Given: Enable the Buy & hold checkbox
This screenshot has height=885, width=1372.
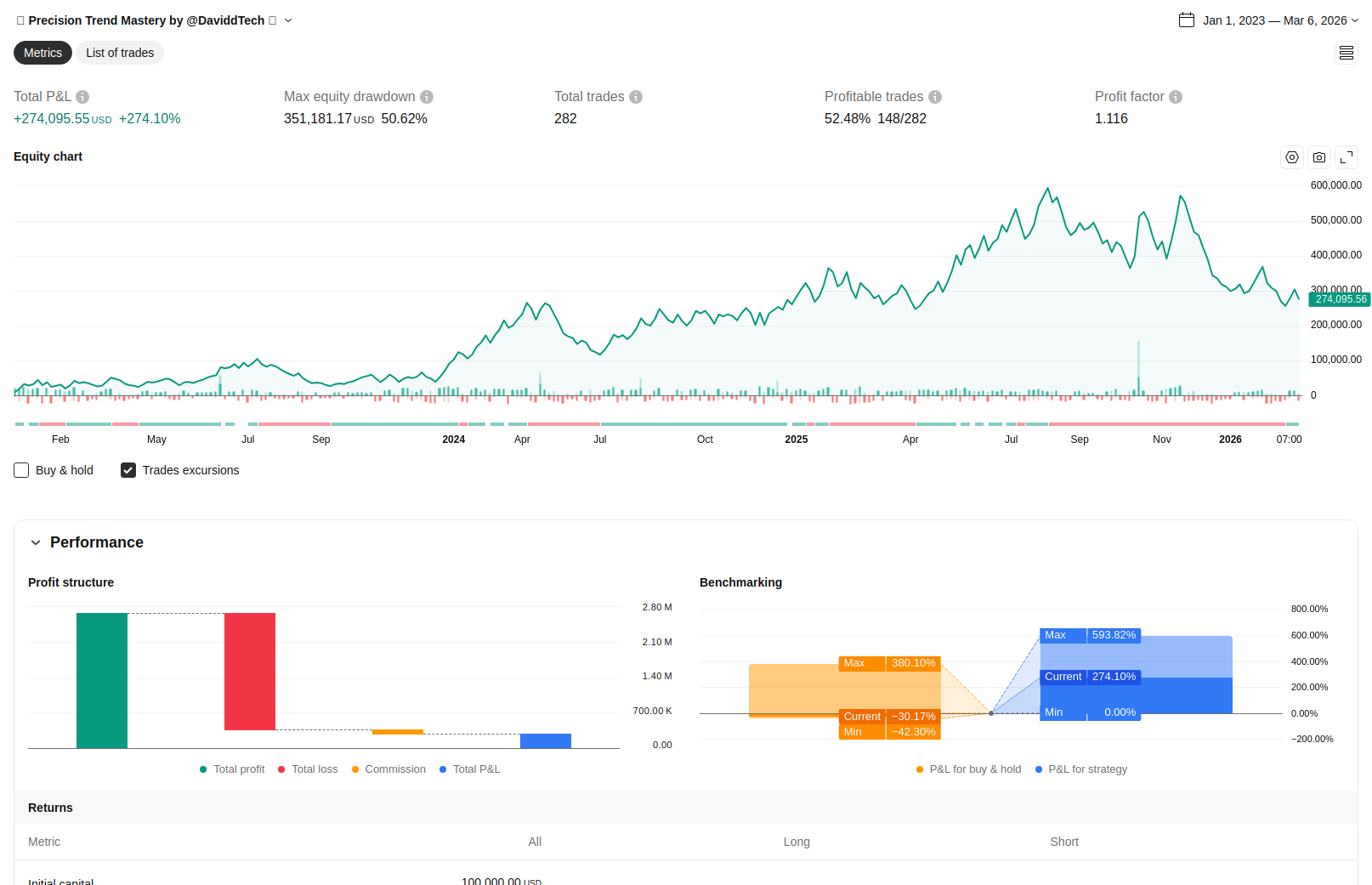Looking at the screenshot, I should coord(22,470).
